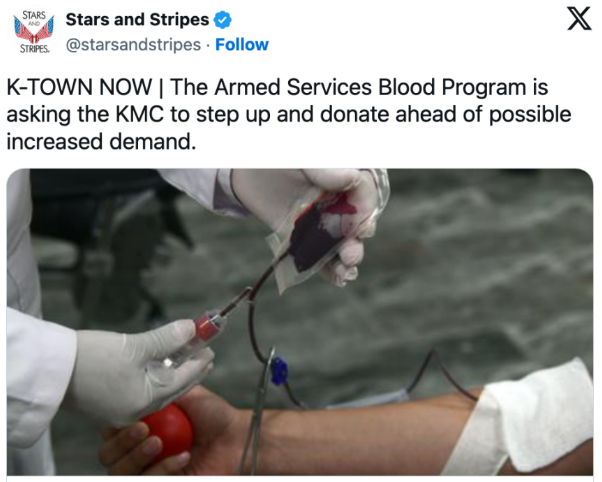This screenshot has width=602, height=482.
Task: Click the K-TOWN NOW tweet text
Action: (x=289, y=114)
